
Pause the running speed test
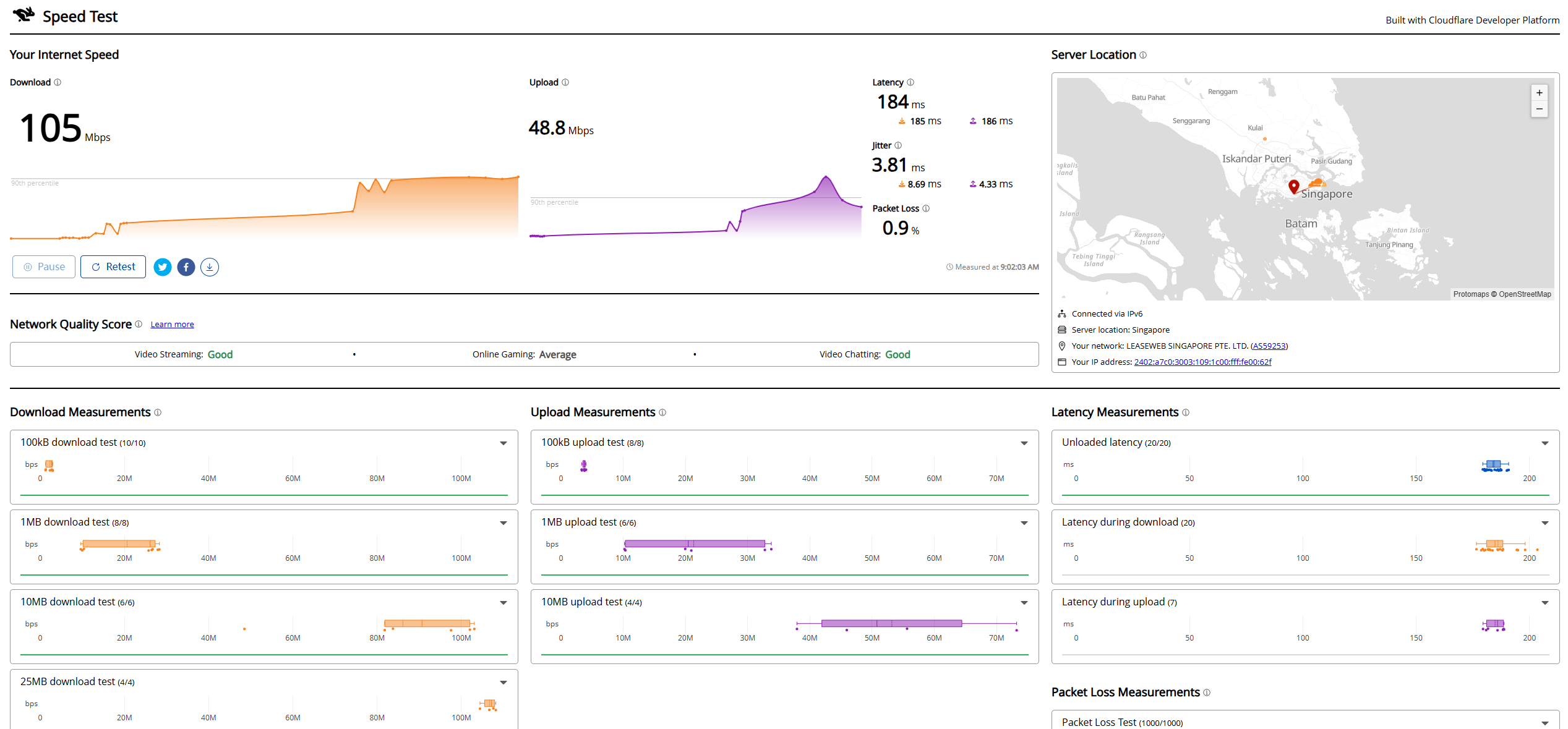44,267
